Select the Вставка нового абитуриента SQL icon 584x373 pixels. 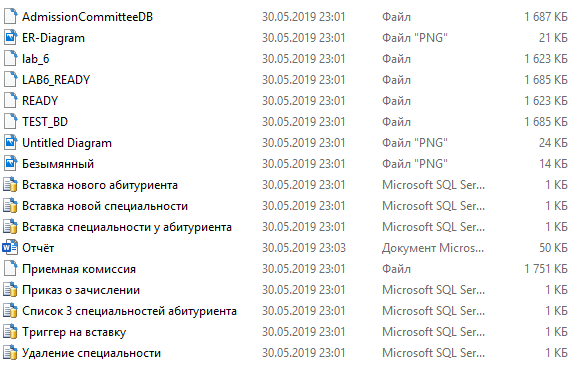[10, 185]
